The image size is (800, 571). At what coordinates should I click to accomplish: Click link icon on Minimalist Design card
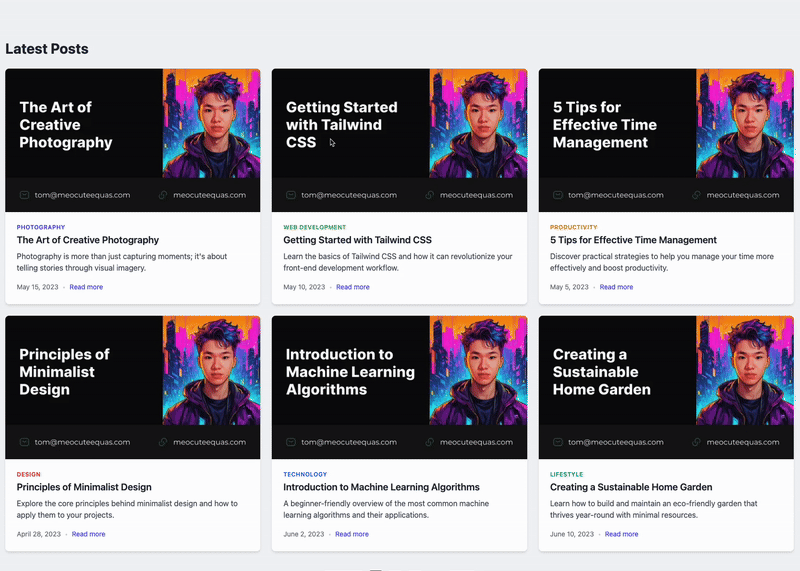tap(163, 442)
